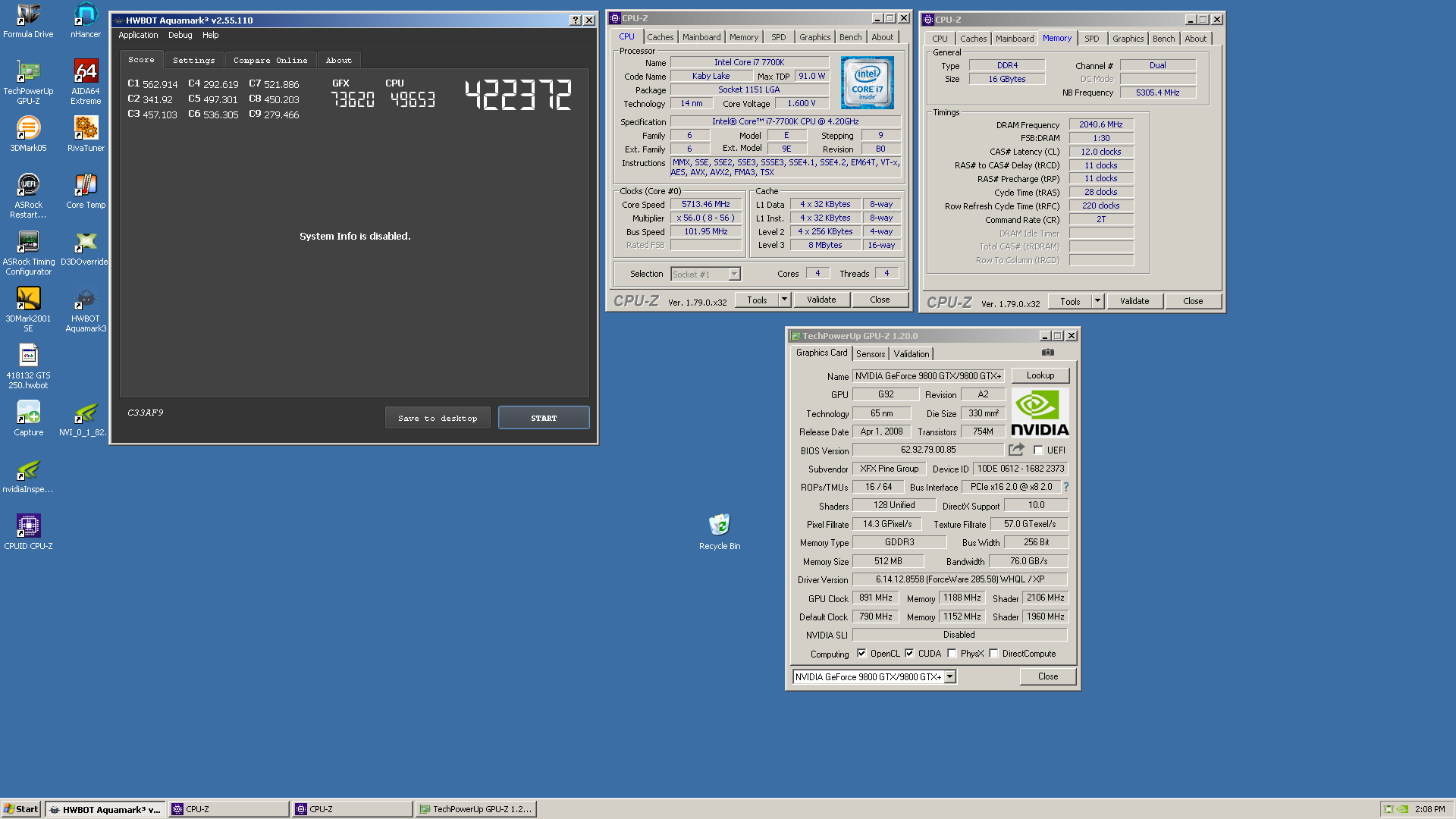Image resolution: width=1456 pixels, height=819 pixels.
Task: Click Validate in left CPU-Z window
Action: click(821, 300)
